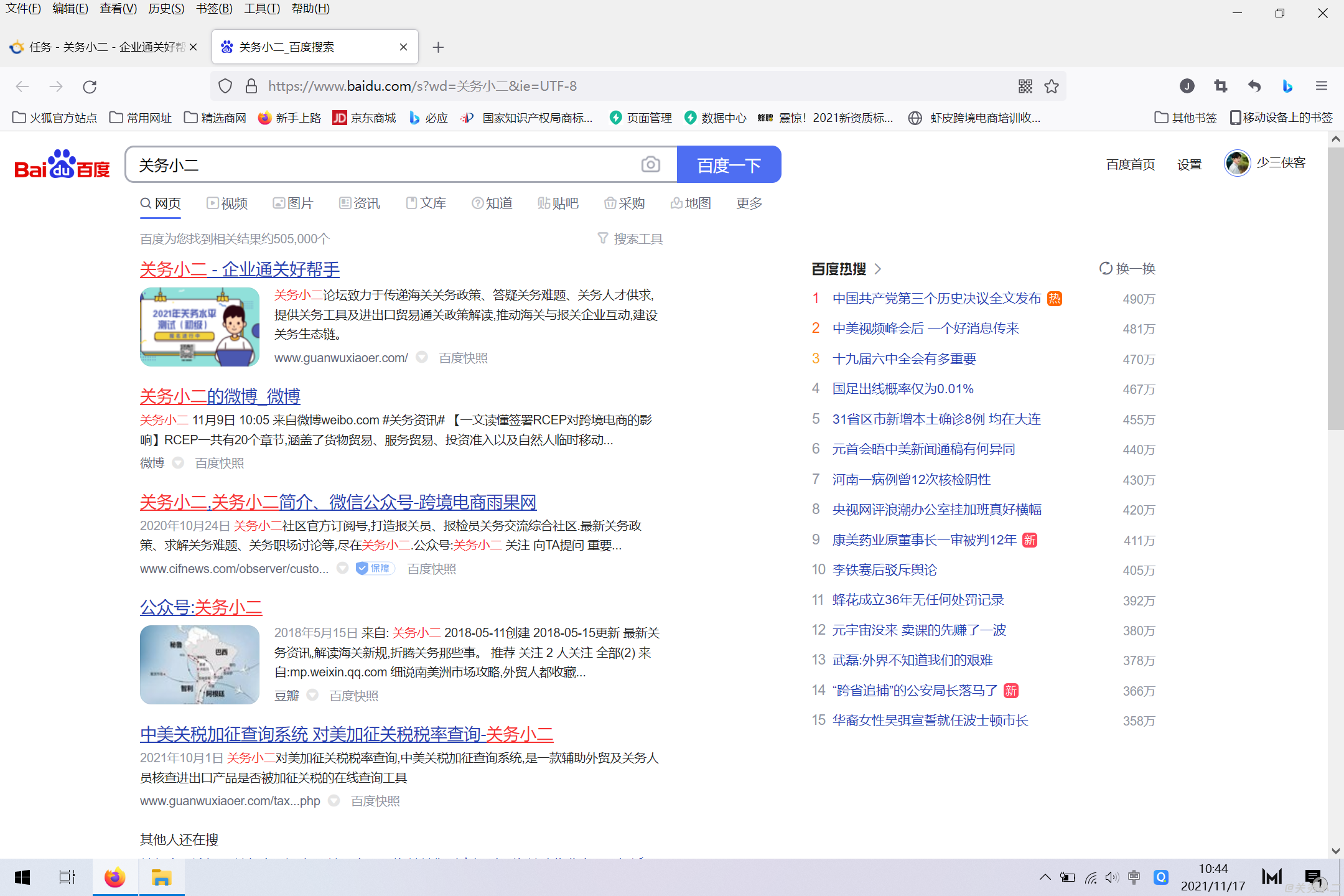Click the round J extension icon
Screen dimensions: 1344x896
click(1187, 86)
